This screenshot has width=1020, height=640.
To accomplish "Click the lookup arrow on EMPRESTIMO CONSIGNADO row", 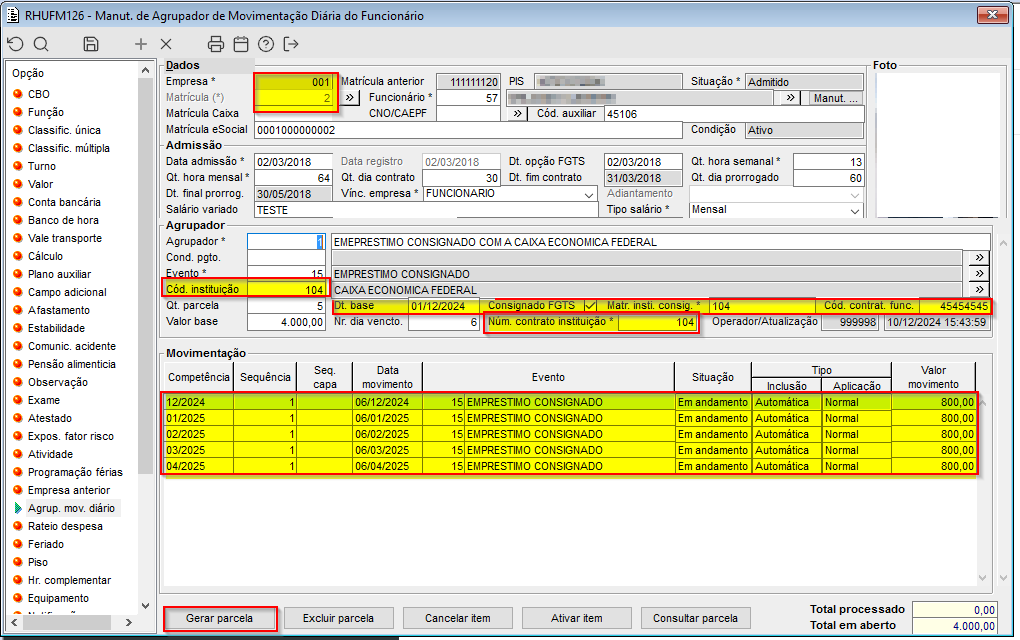I will [979, 274].
